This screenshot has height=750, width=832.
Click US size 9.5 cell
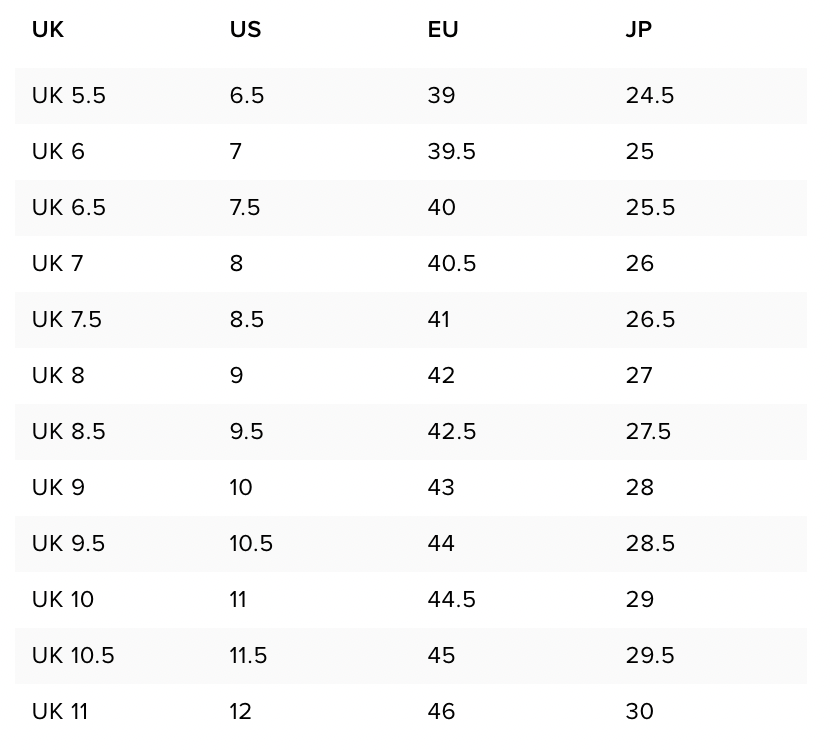click(247, 432)
